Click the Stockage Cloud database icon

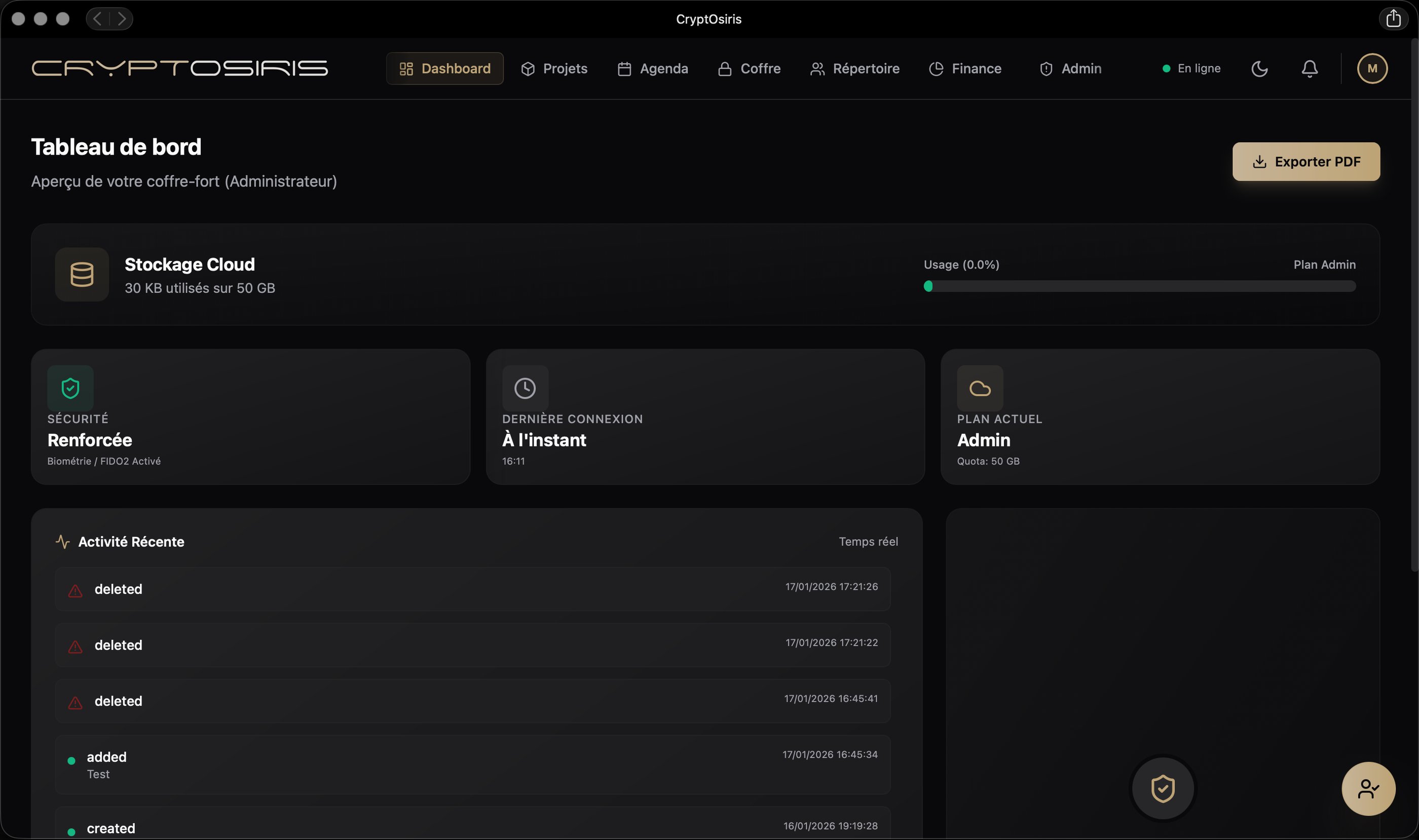pos(82,275)
